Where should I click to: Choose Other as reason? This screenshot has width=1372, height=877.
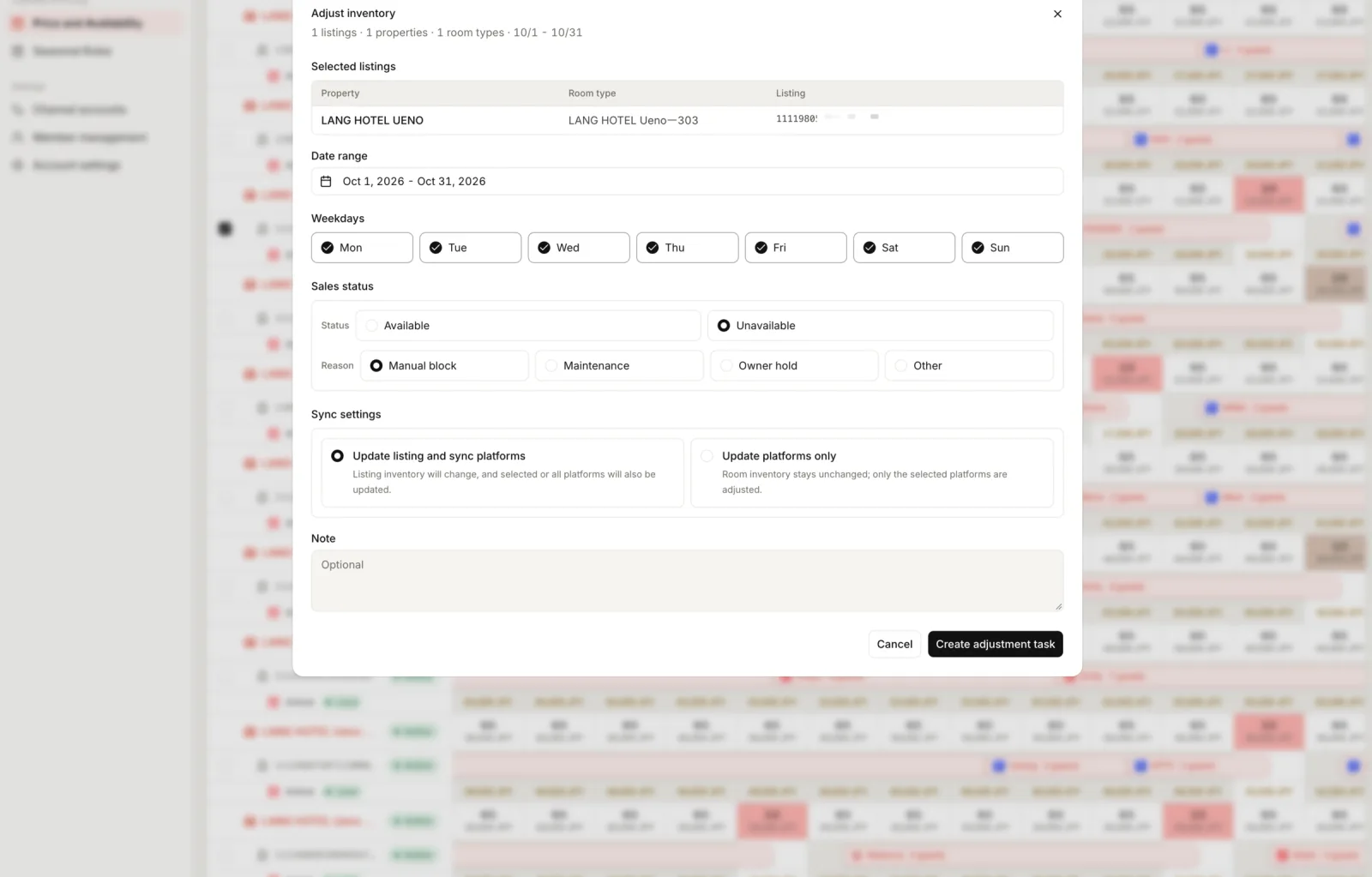[969, 366]
